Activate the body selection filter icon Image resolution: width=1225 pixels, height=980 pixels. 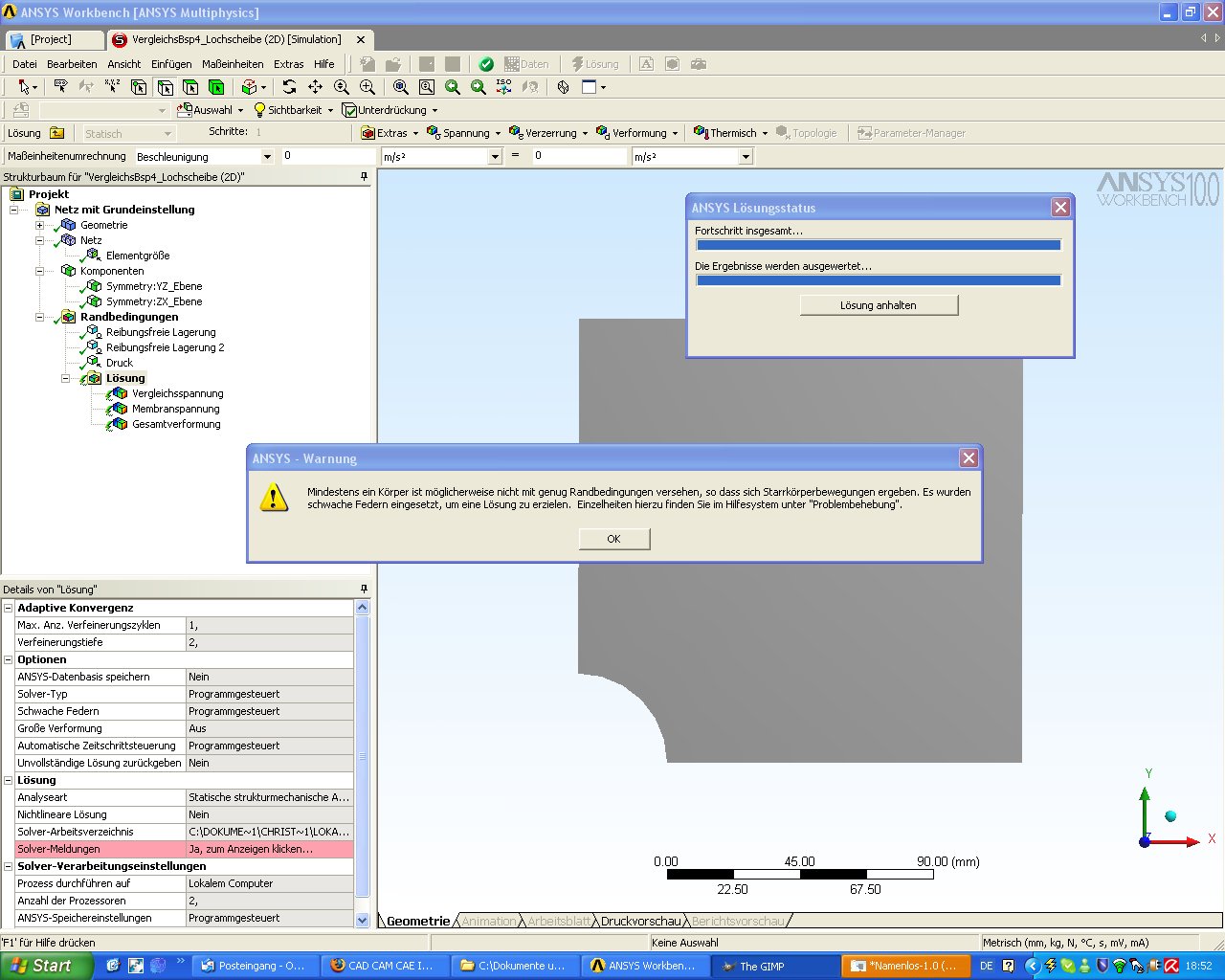215,87
